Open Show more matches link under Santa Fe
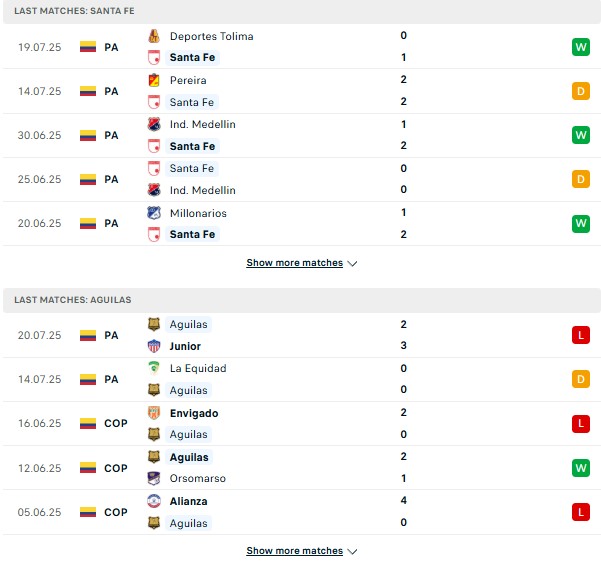Image resolution: width=601 pixels, height=563 pixels. click(294, 263)
